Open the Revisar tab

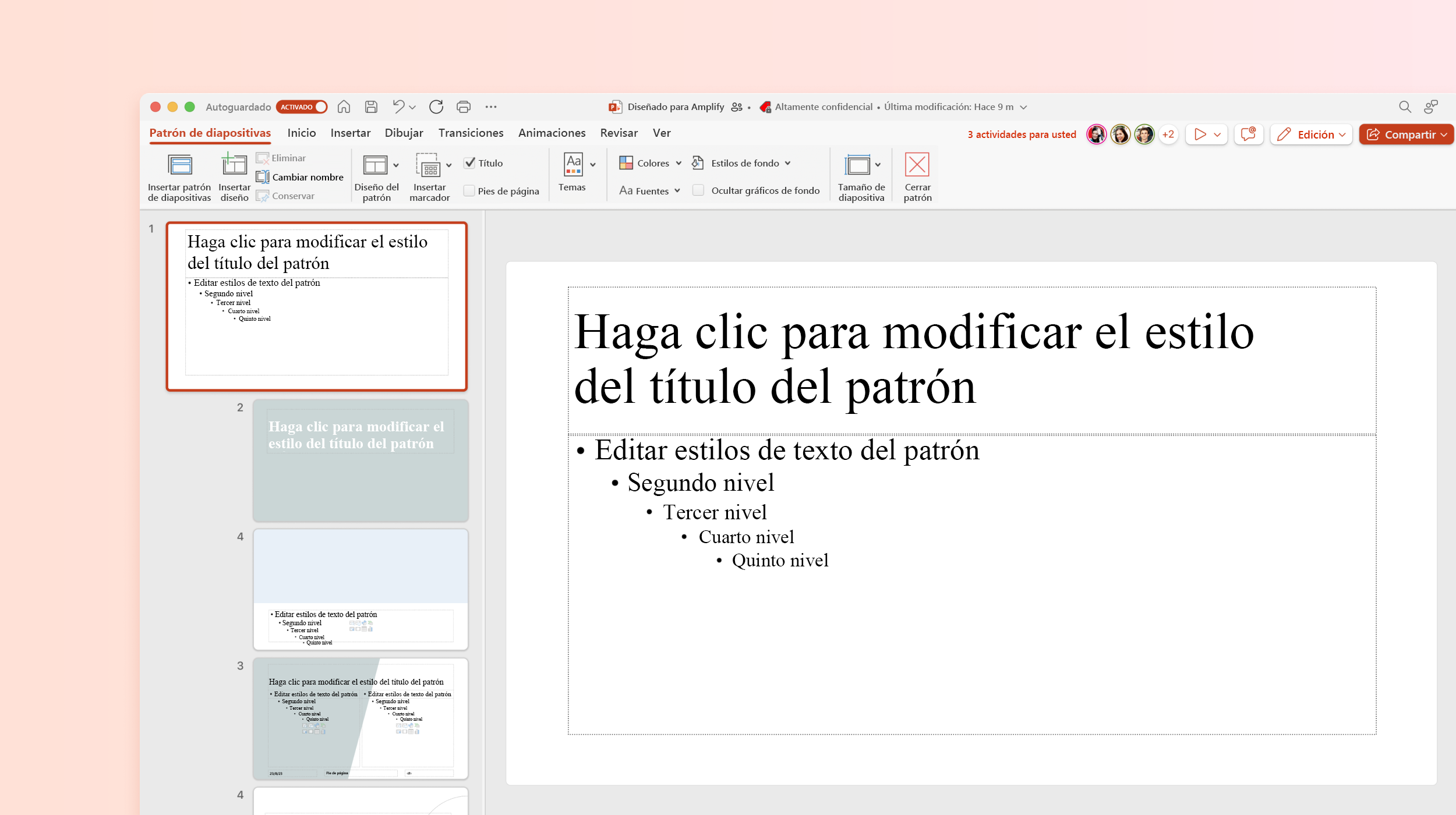[x=619, y=133]
